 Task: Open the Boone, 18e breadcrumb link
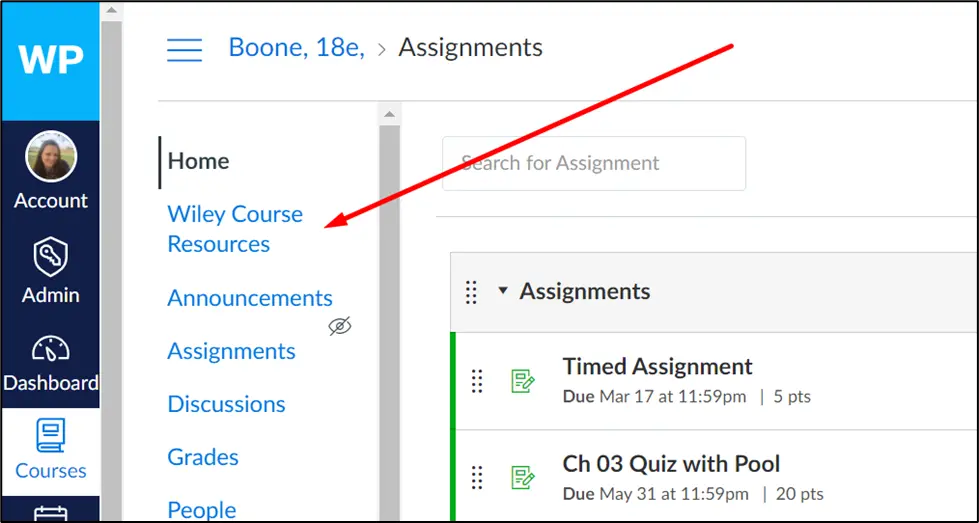coord(296,47)
